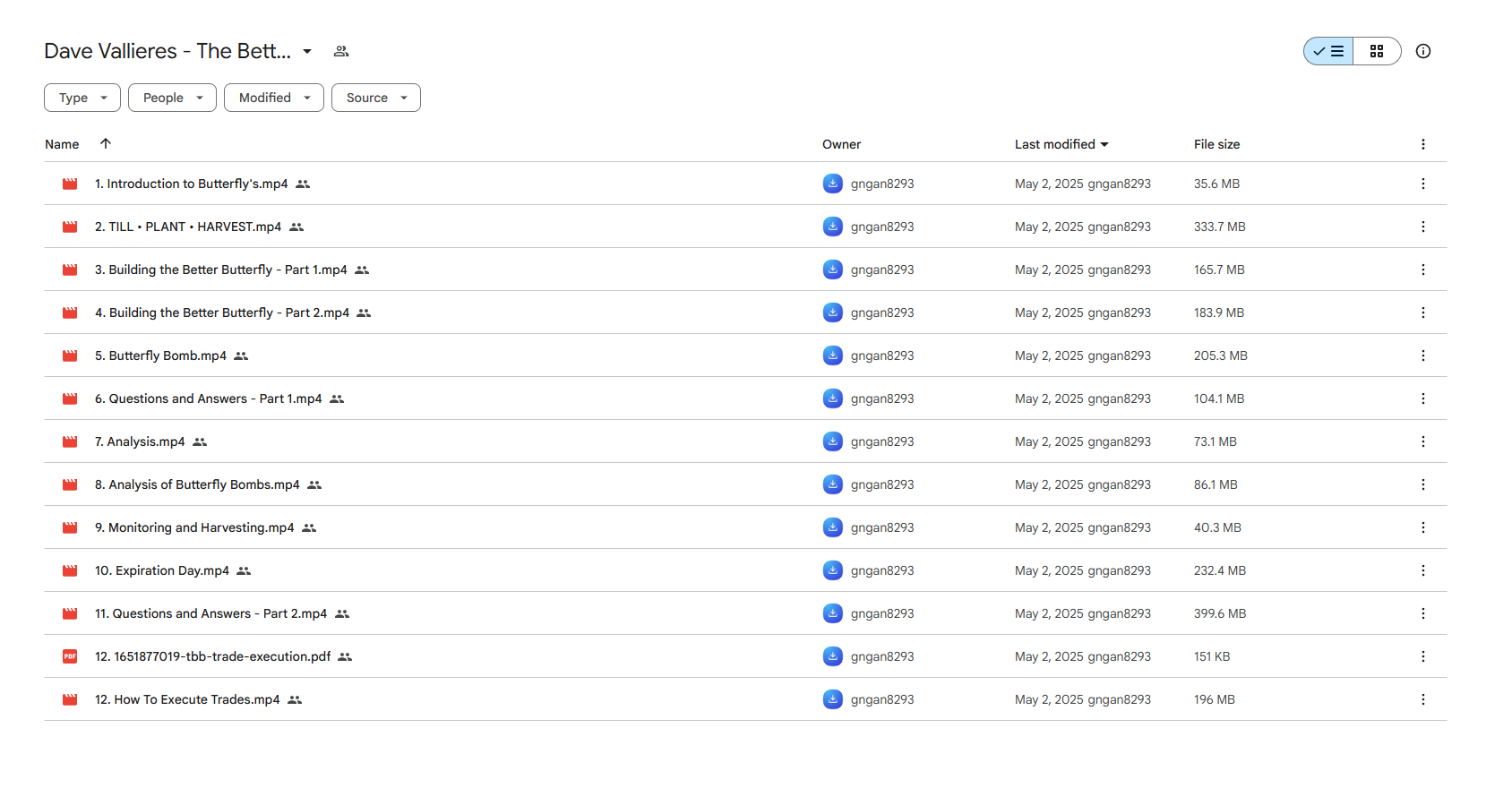Open 4. Building the Better Butterfly - Part 2.mp4
Viewport: 1512px width, 788px height.
pyautogui.click(x=222, y=313)
